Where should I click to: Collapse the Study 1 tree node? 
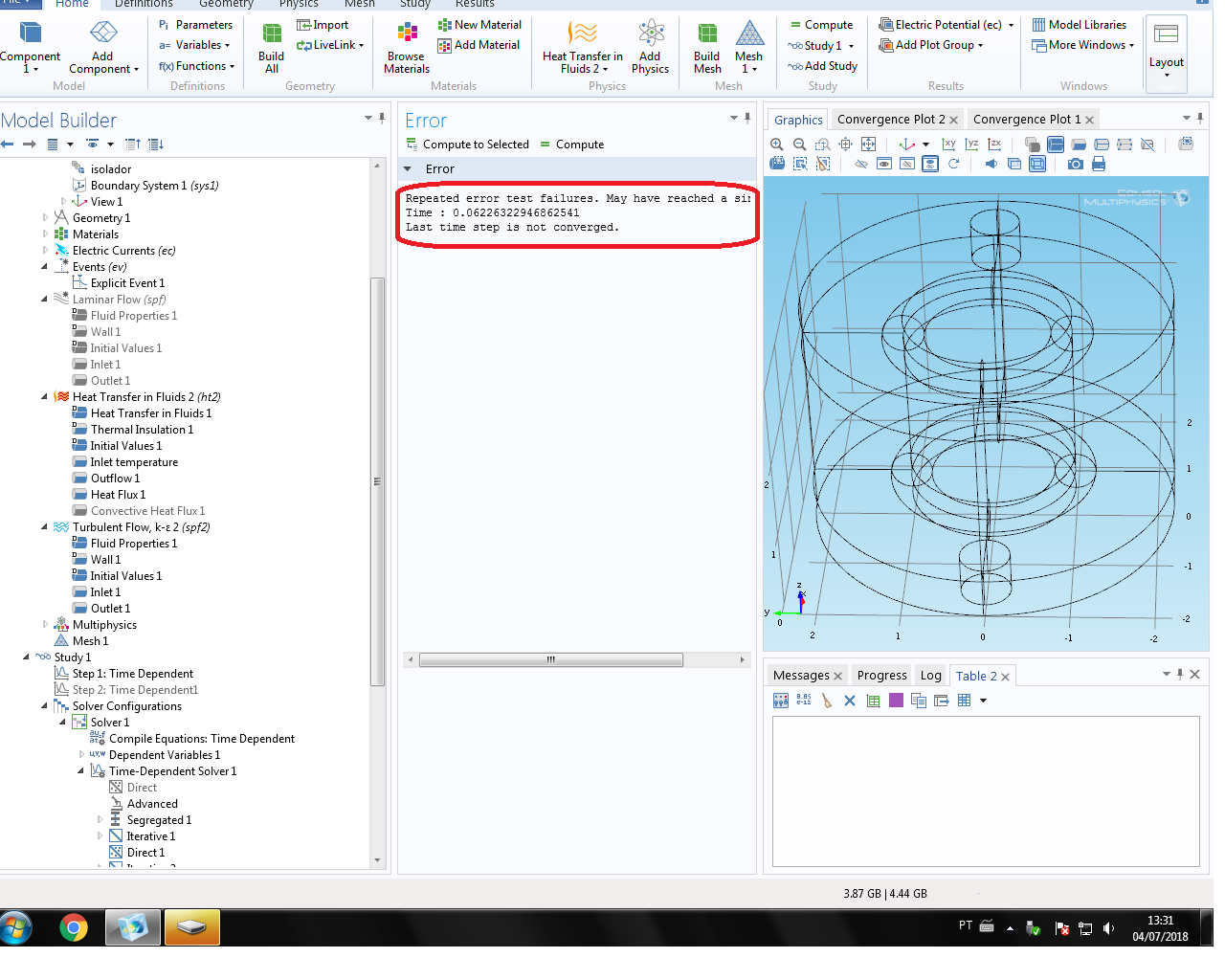[26, 657]
